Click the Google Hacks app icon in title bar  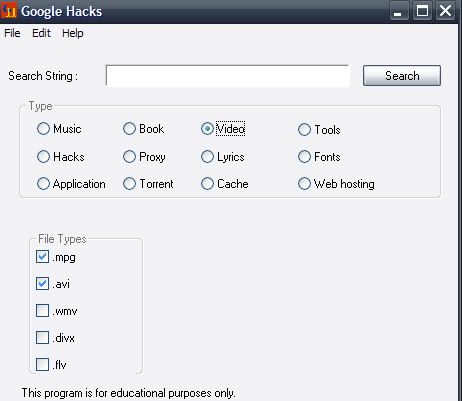(x=9, y=11)
